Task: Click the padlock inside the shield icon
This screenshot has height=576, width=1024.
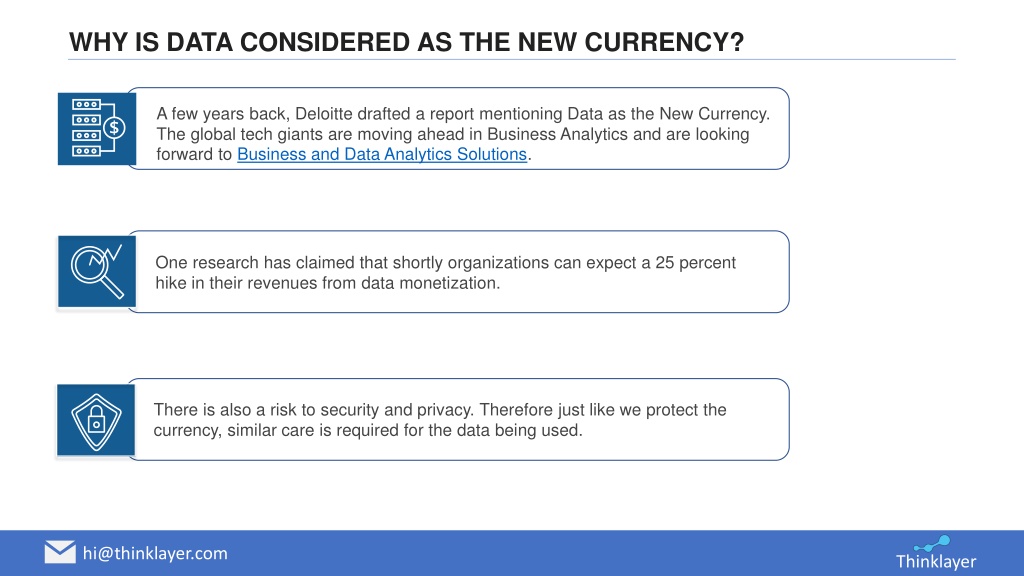Action: point(96,421)
